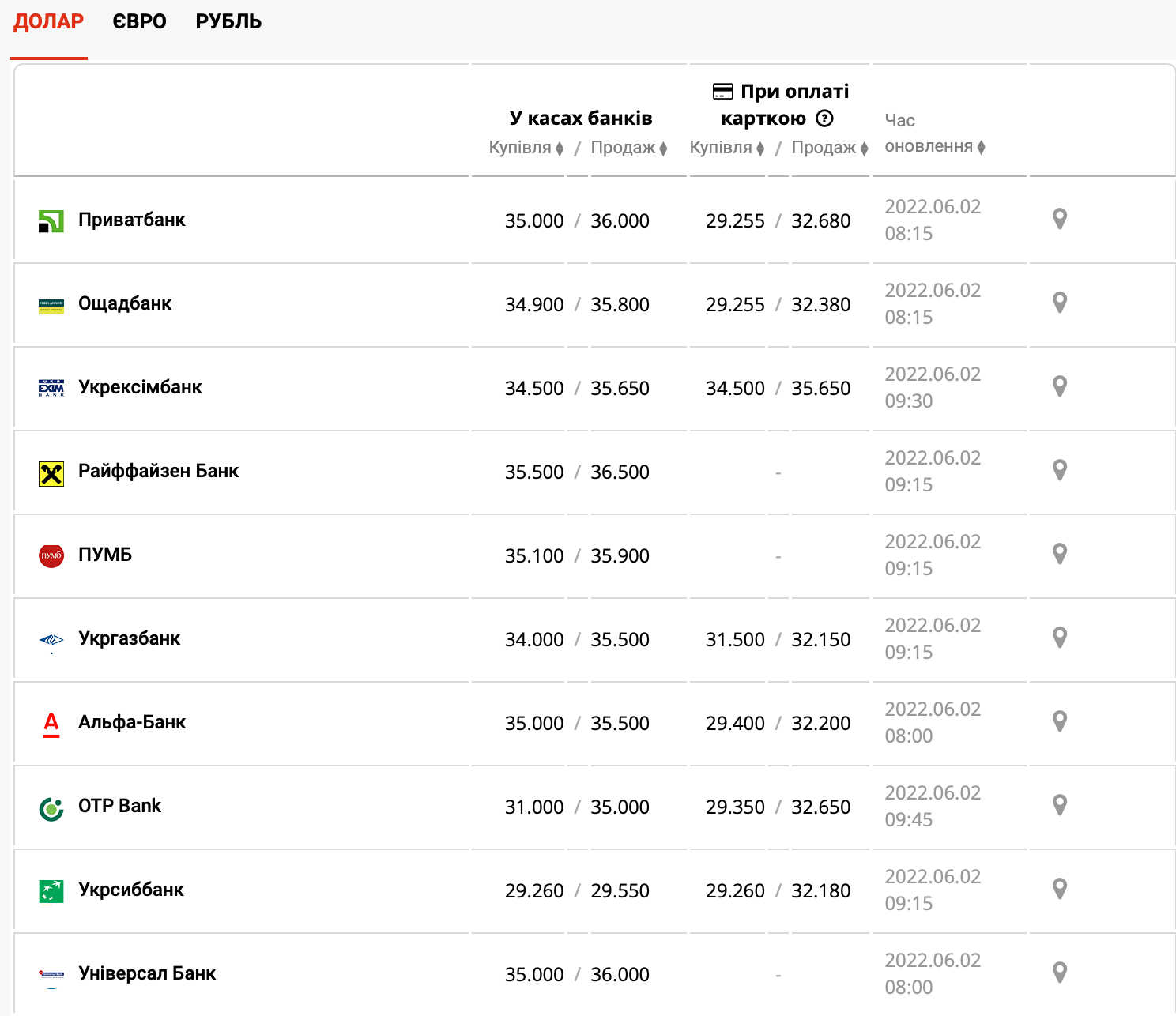
Task: Click the card payment help question icon
Action: 824,119
